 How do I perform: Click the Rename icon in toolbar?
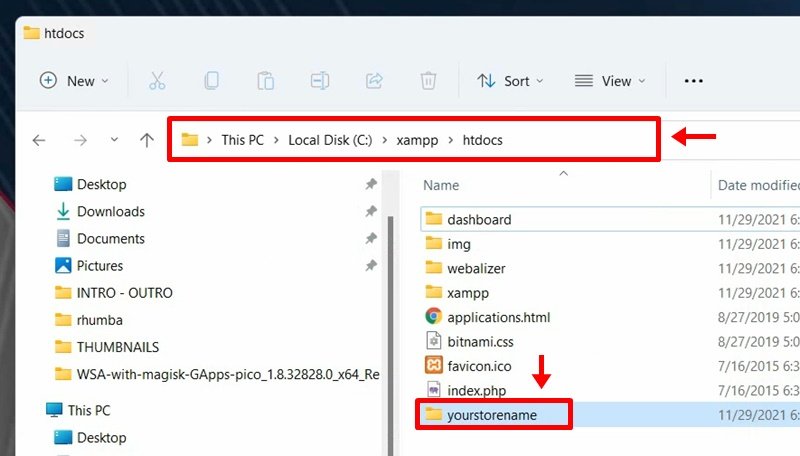click(320, 81)
